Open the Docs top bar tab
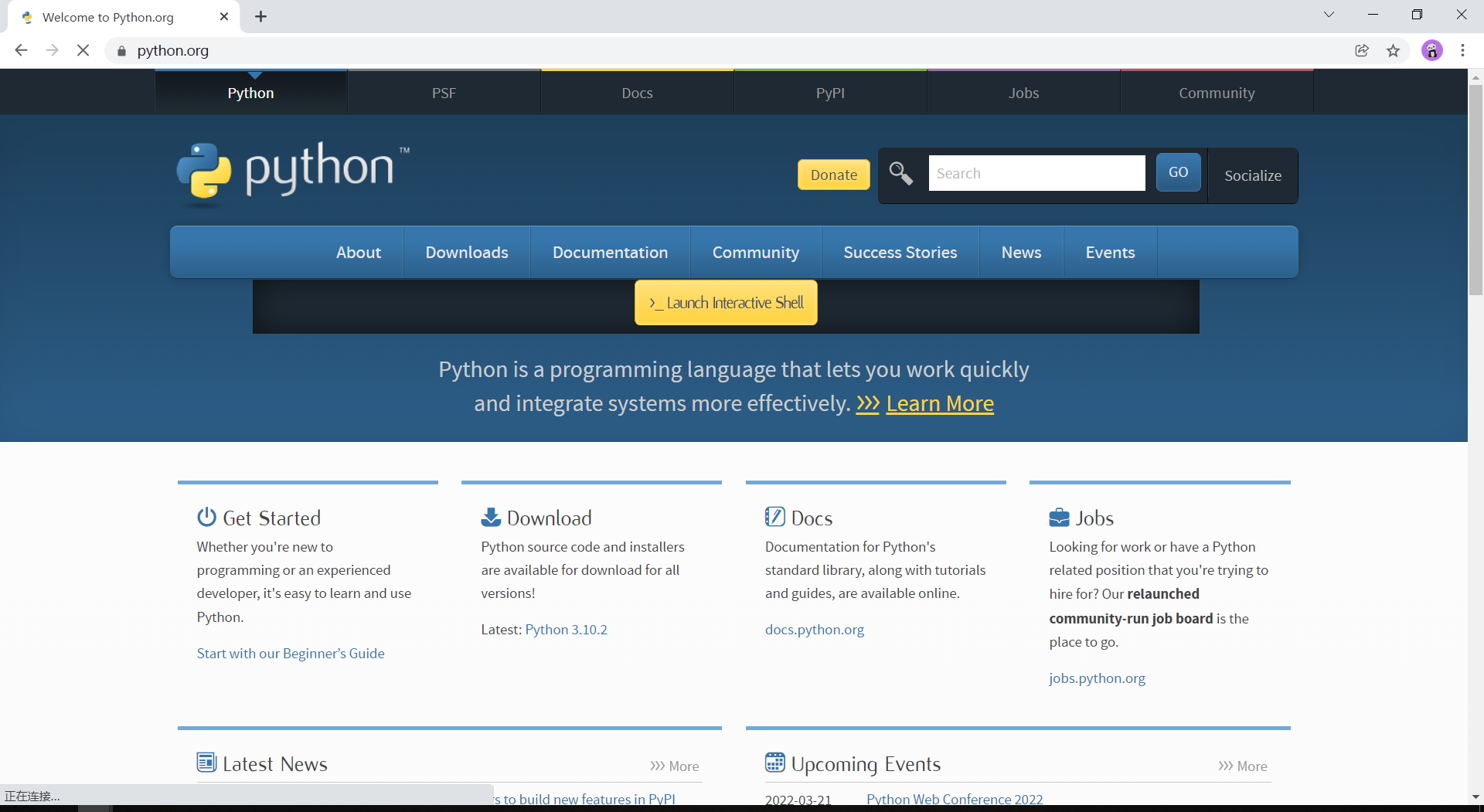The image size is (1484, 812). [637, 92]
